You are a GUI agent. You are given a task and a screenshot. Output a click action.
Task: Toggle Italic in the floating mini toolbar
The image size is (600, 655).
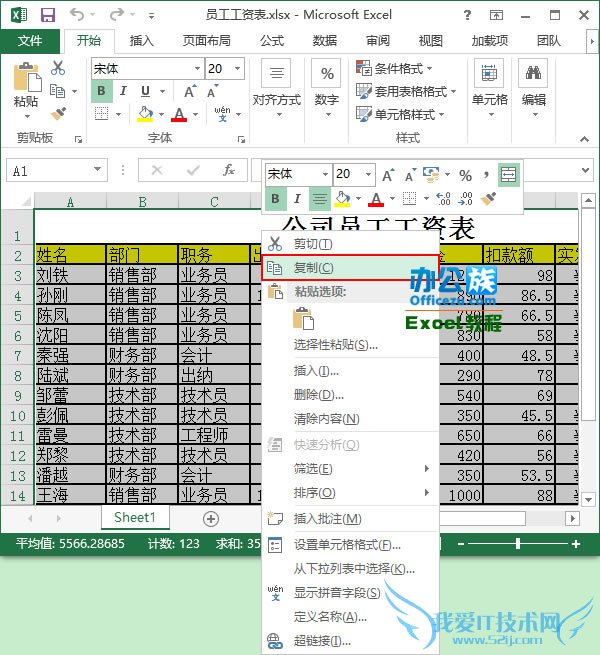[x=298, y=199]
